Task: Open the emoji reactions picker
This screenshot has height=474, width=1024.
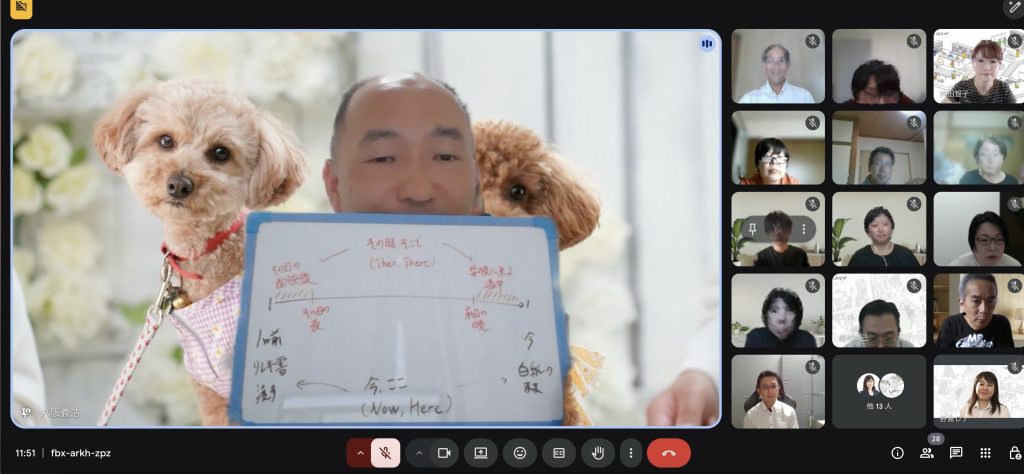Action: click(x=520, y=453)
